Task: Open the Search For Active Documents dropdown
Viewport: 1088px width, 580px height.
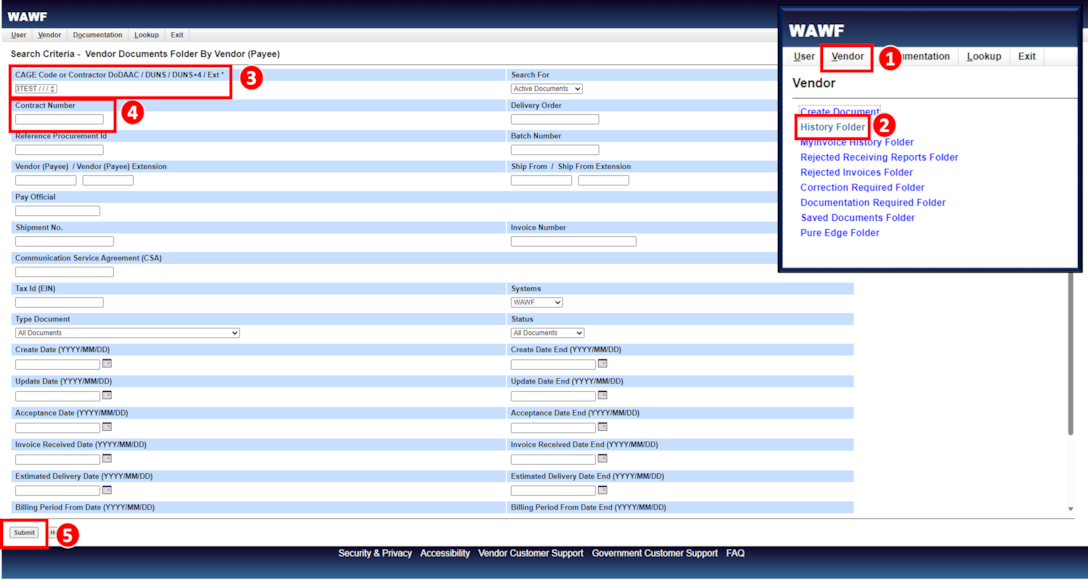Action: pyautogui.click(x=547, y=89)
